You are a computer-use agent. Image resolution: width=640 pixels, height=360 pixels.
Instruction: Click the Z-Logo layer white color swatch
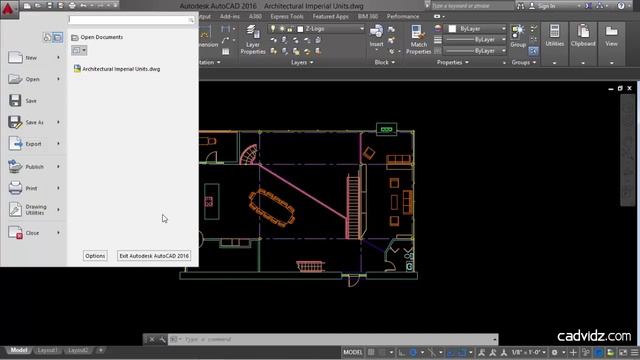[300, 29]
